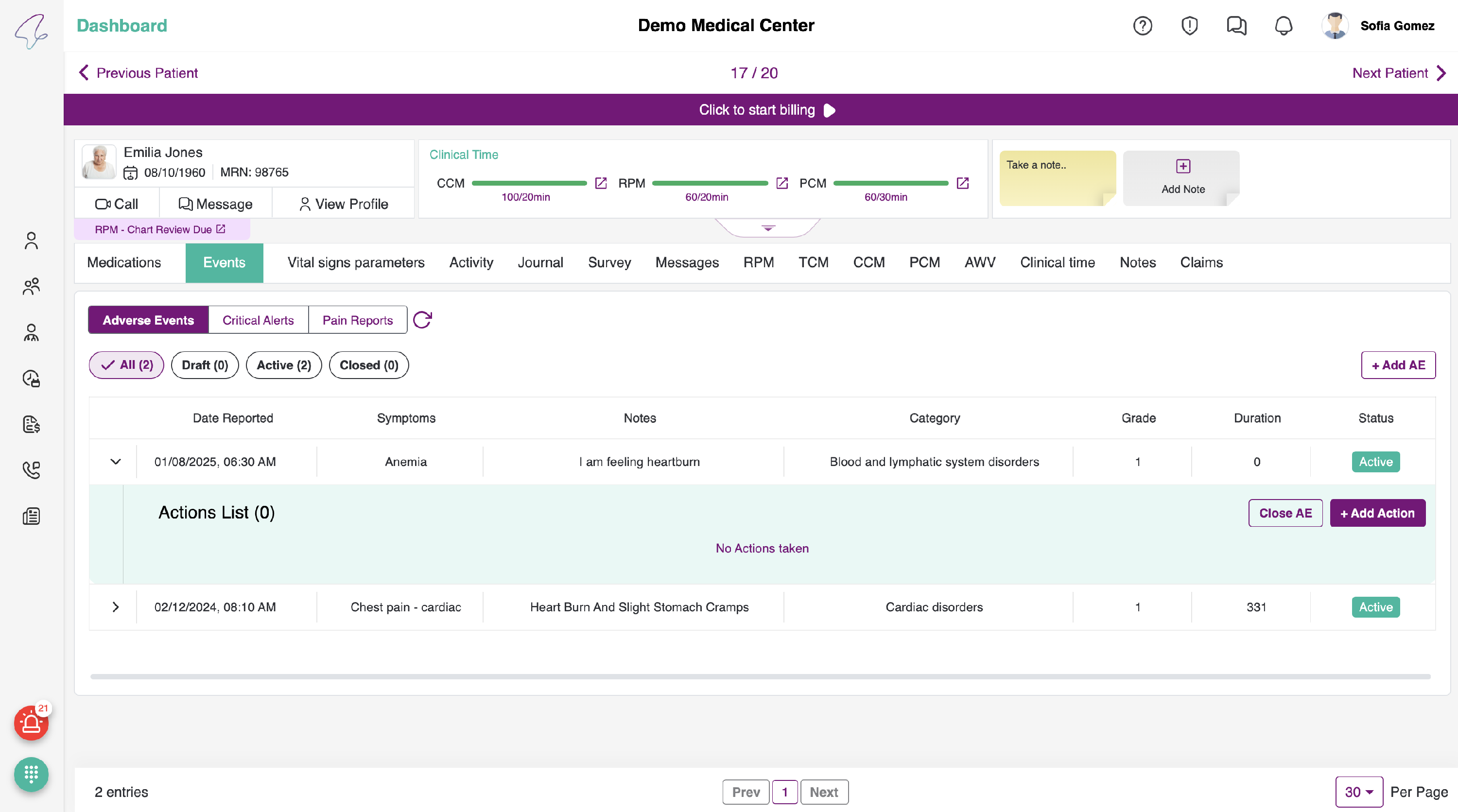Select the All (2) filter chip
The height and width of the screenshot is (812, 1458).
click(x=126, y=365)
